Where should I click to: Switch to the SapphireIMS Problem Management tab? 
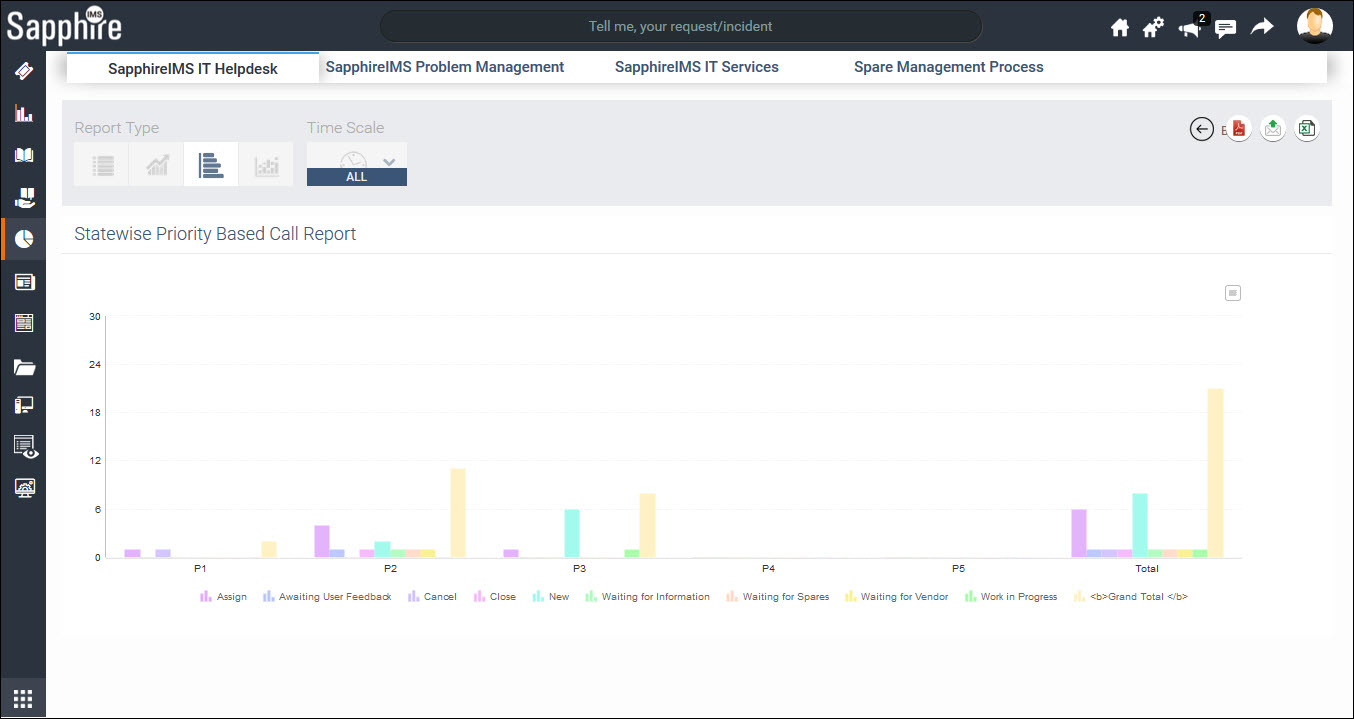click(x=445, y=66)
